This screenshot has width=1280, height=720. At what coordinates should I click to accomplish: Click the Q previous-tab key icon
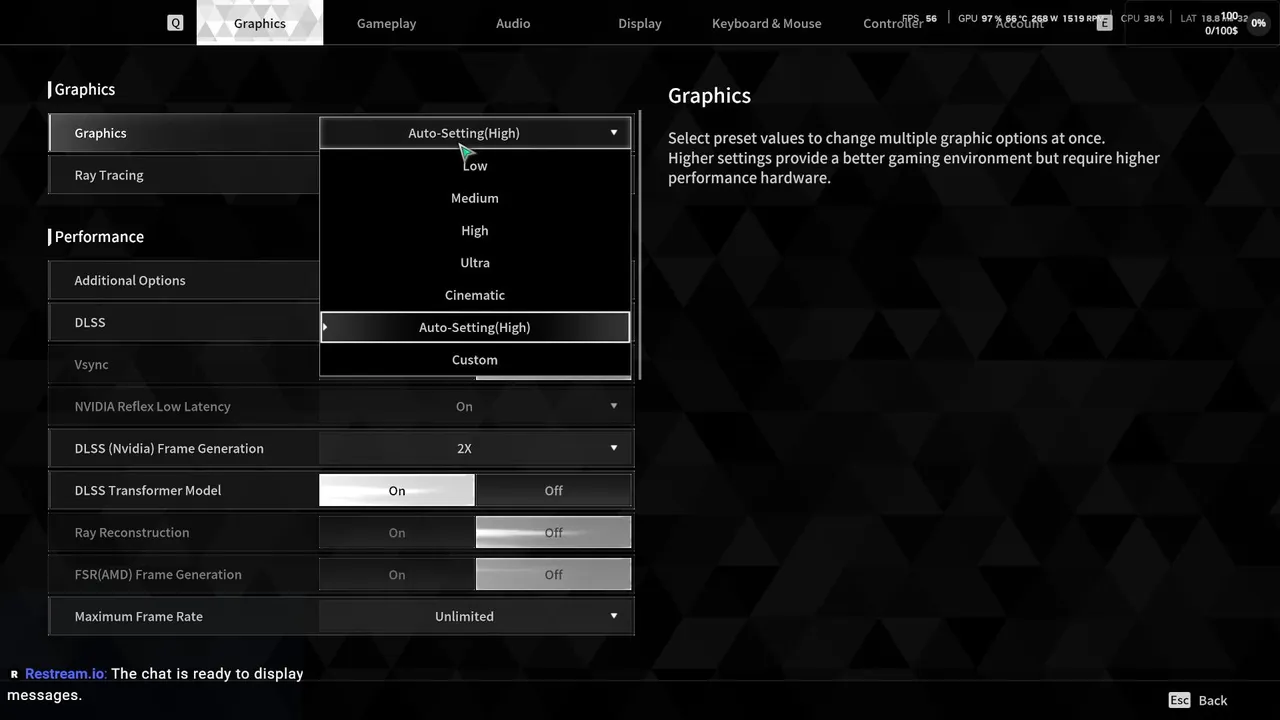click(175, 23)
